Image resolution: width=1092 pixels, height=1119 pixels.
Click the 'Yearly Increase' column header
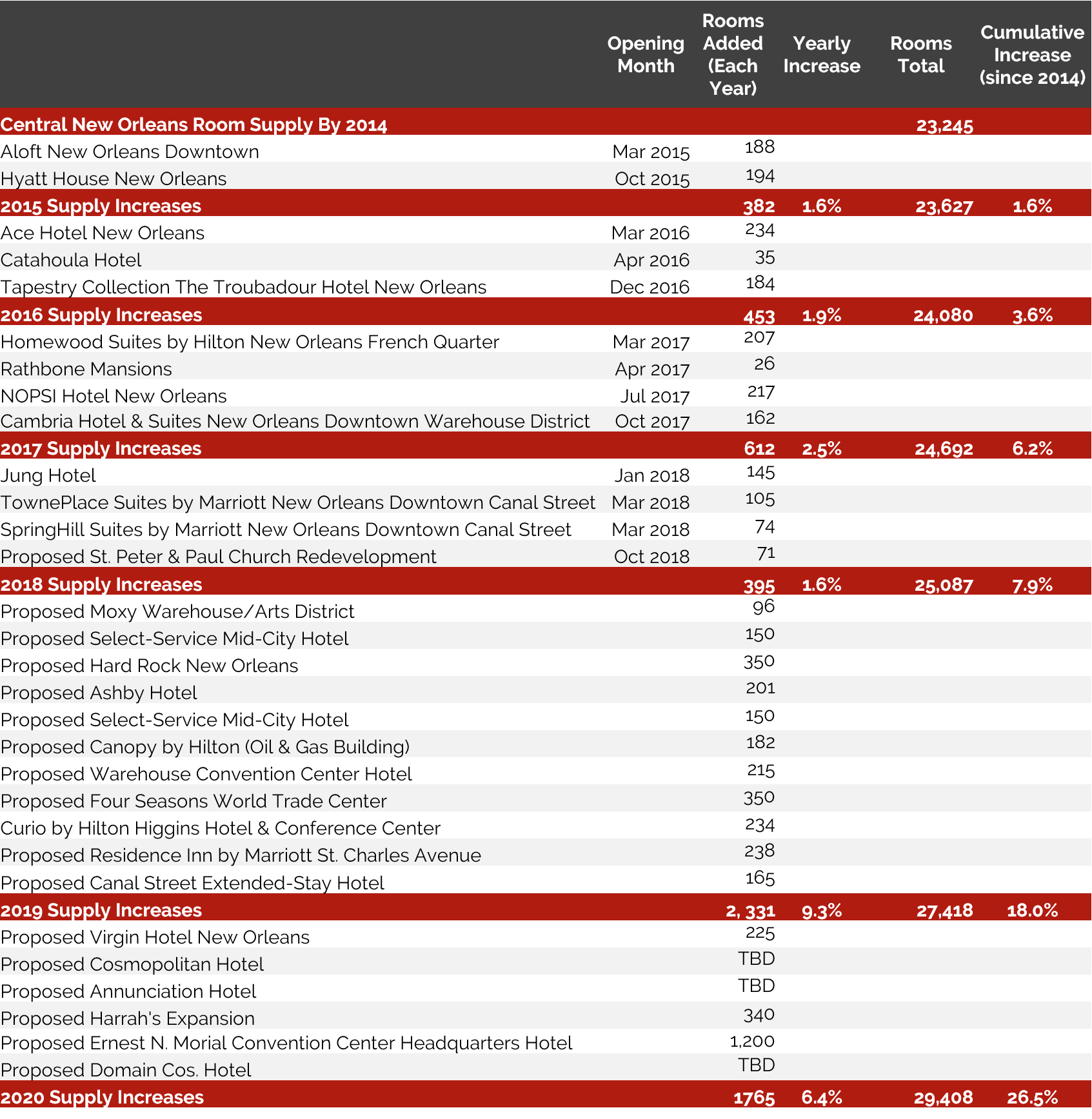point(822,55)
